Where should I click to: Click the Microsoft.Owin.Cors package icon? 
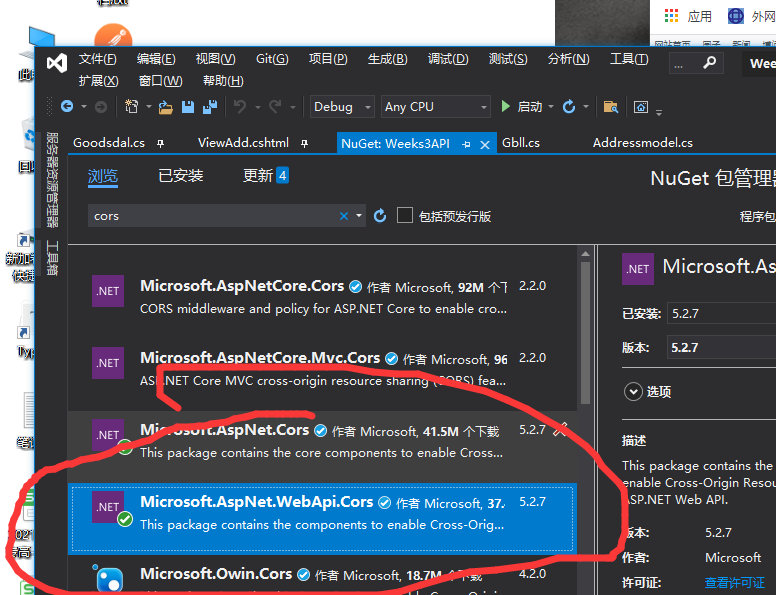(108, 579)
